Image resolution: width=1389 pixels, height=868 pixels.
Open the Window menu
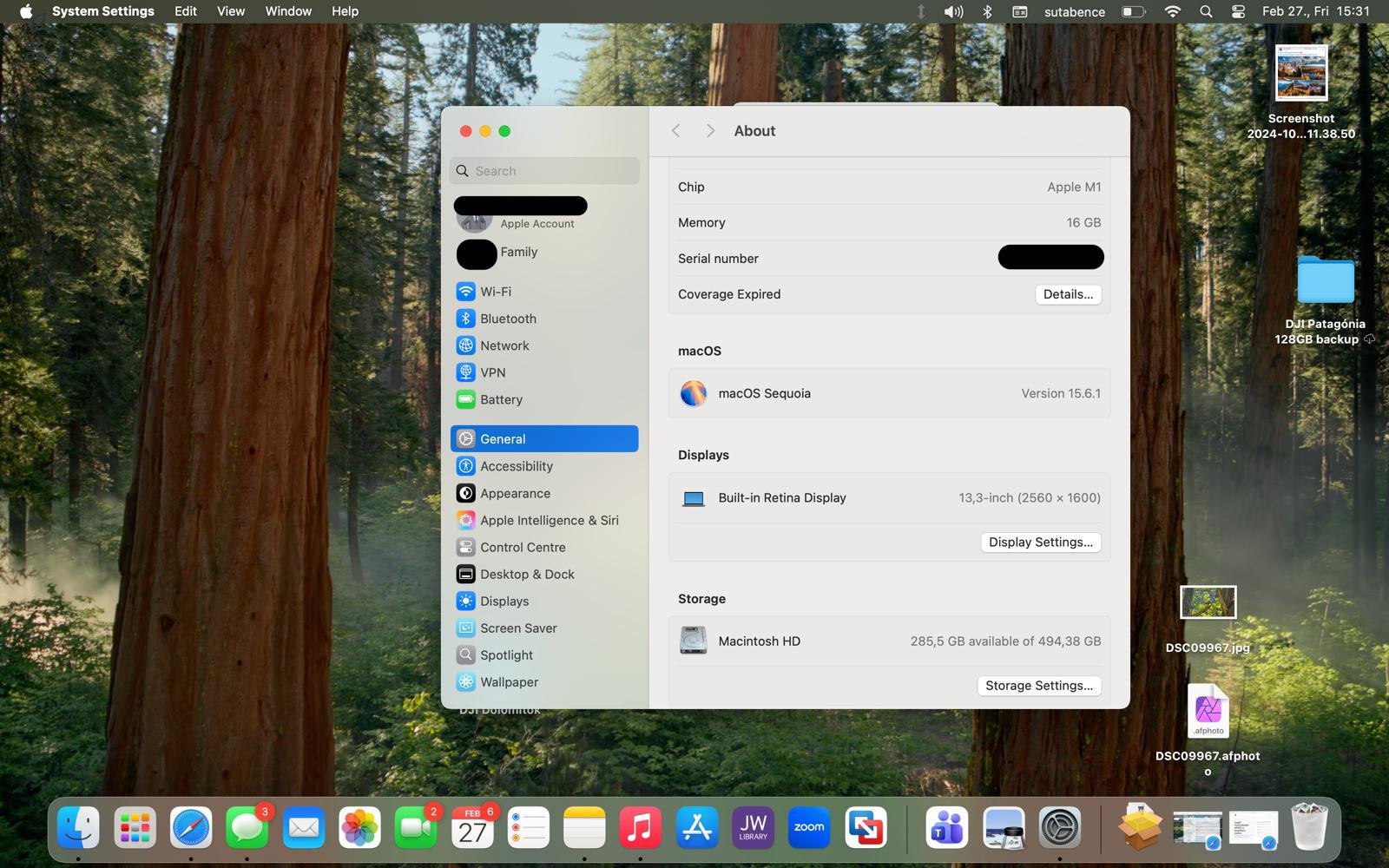288,11
